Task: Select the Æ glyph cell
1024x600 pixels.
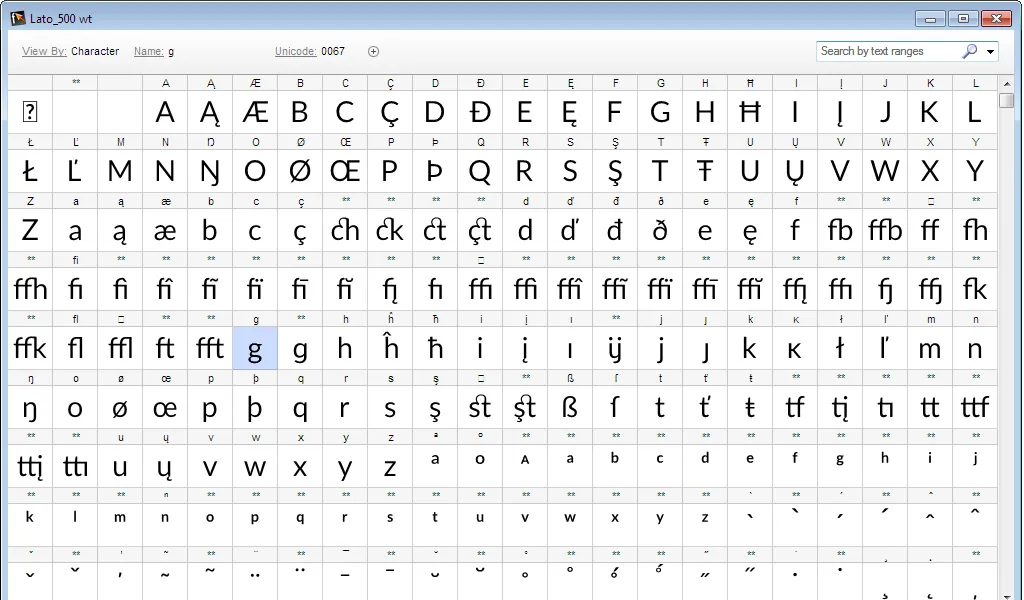Action: (x=255, y=112)
